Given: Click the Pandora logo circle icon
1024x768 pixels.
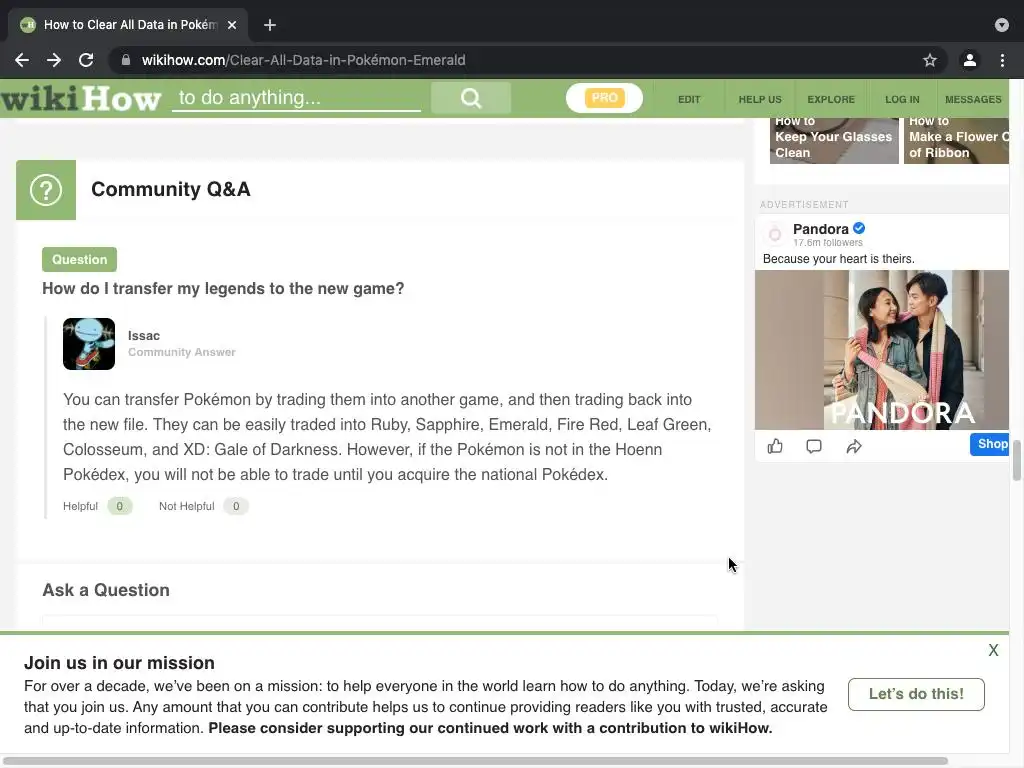Looking at the screenshot, I should pyautogui.click(x=775, y=234).
